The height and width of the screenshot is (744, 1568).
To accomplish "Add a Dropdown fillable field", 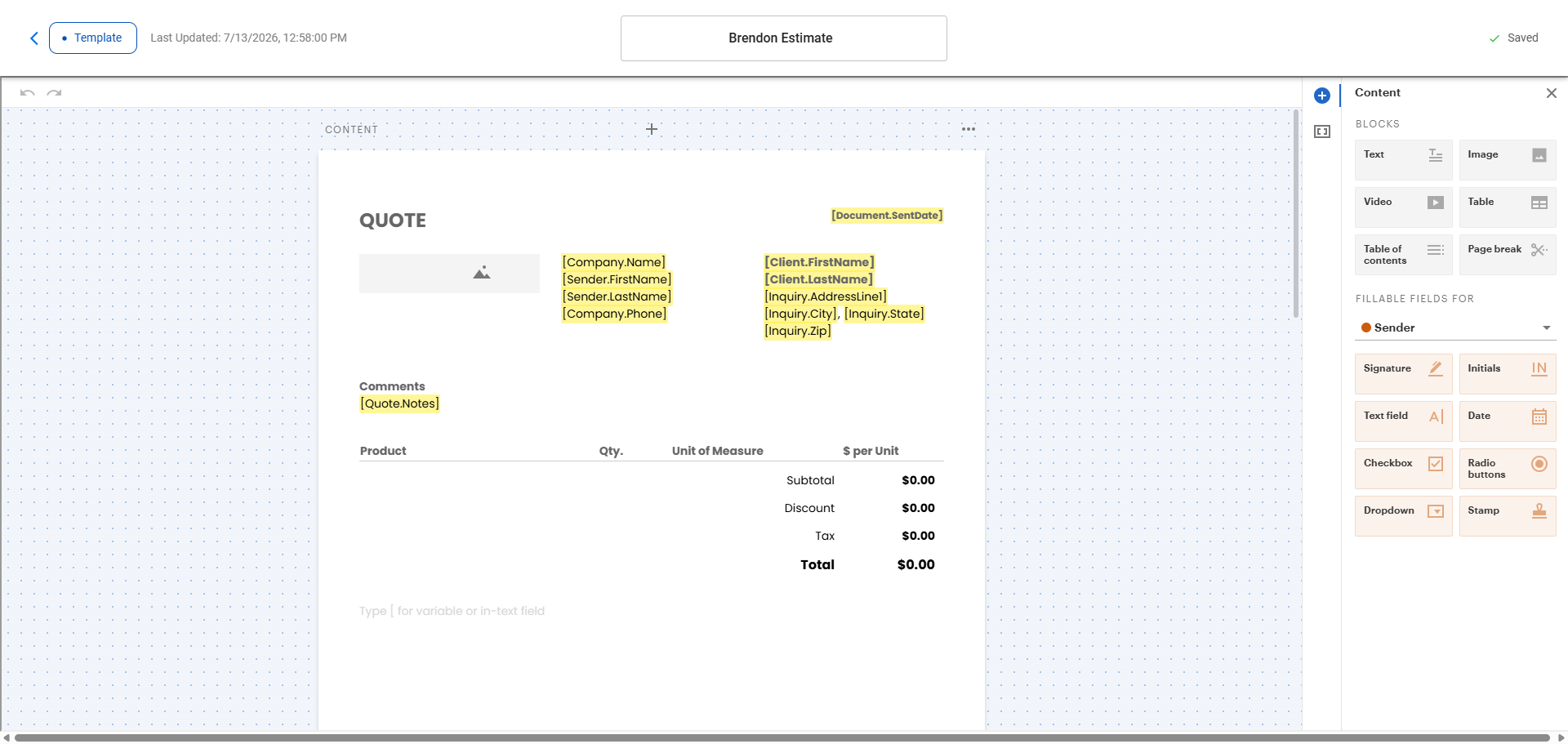I will (1403, 516).
